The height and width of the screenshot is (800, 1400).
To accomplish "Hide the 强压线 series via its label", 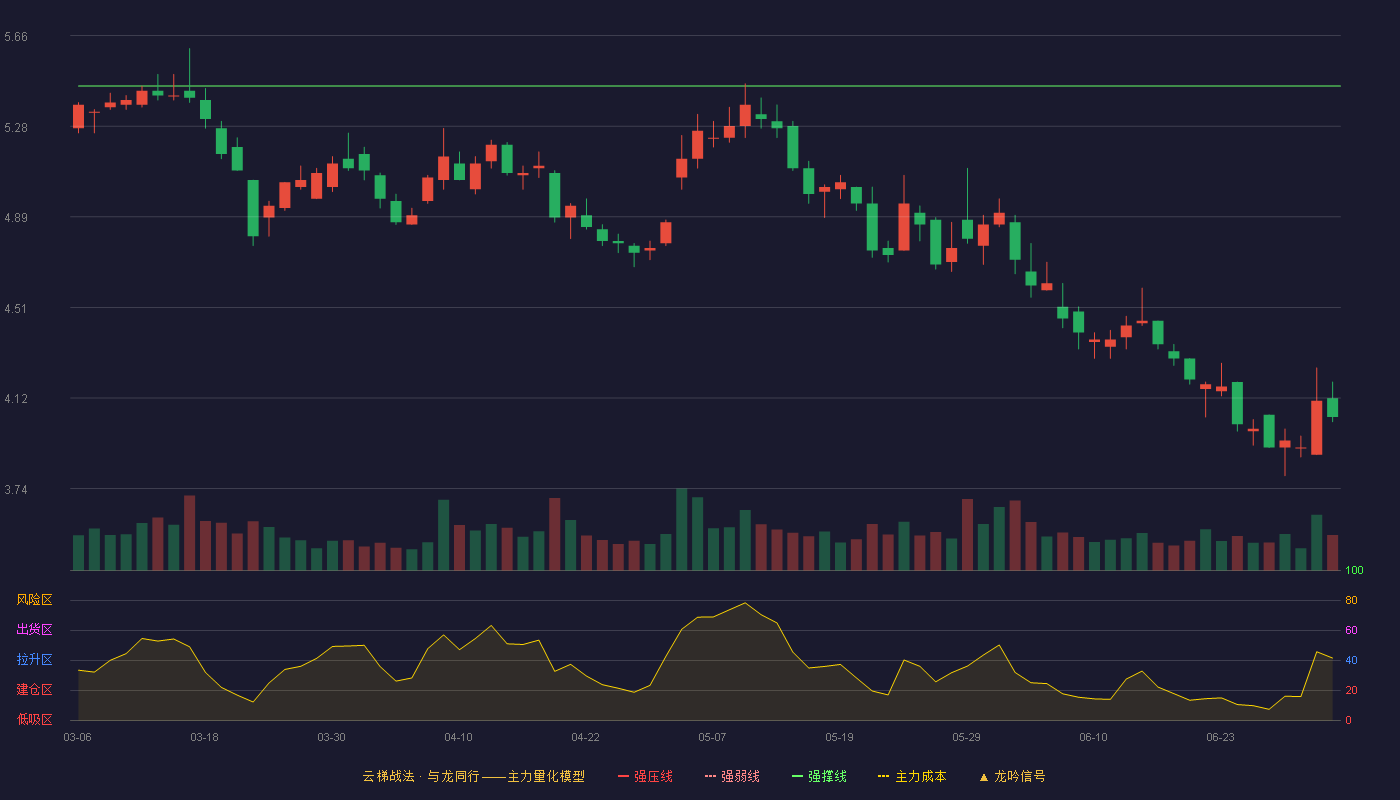I will (x=653, y=776).
